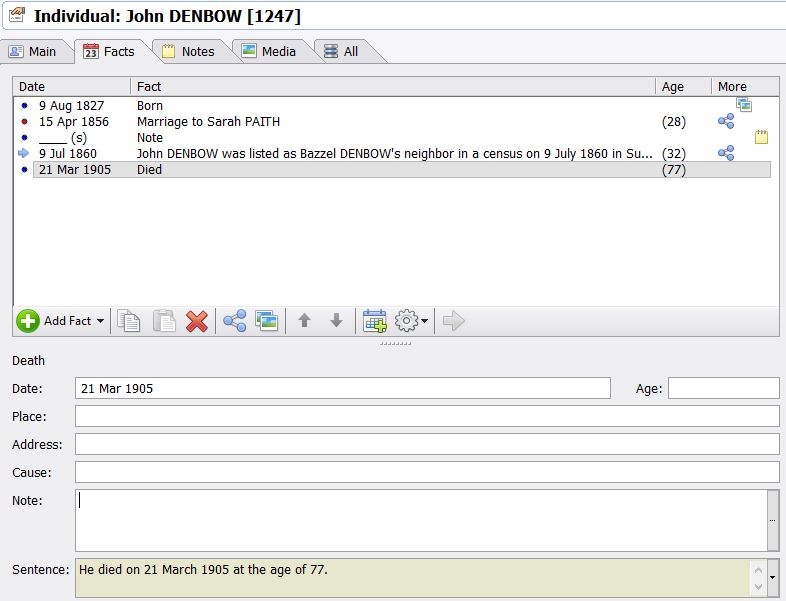Click into the Place input field
Viewport: 786px width, 601px height.
[x=426, y=416]
